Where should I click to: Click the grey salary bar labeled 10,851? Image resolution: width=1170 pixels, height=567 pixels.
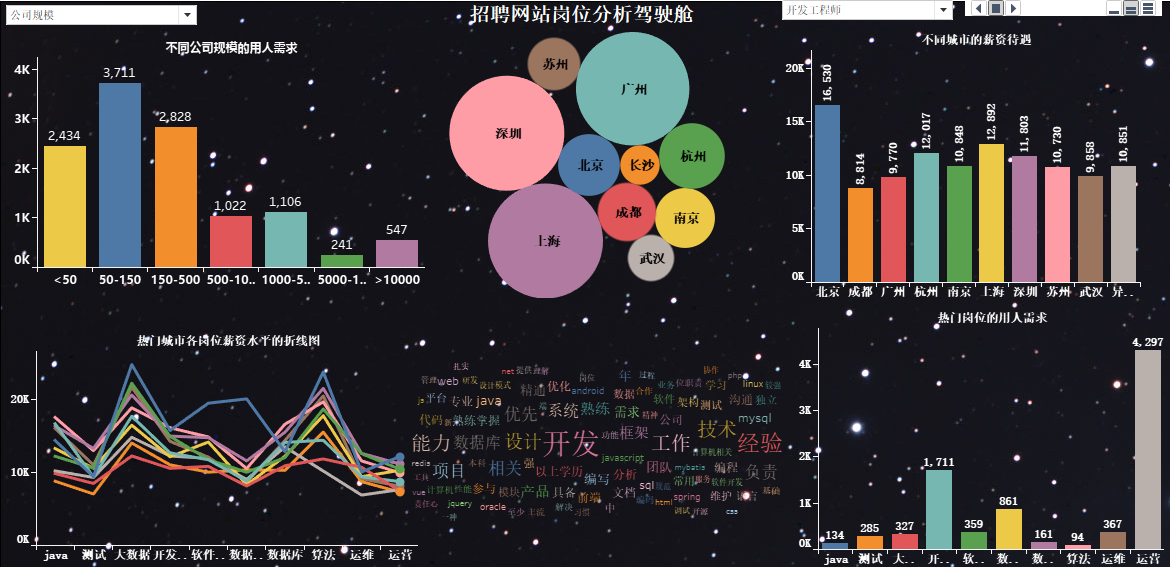[x=1123, y=224]
